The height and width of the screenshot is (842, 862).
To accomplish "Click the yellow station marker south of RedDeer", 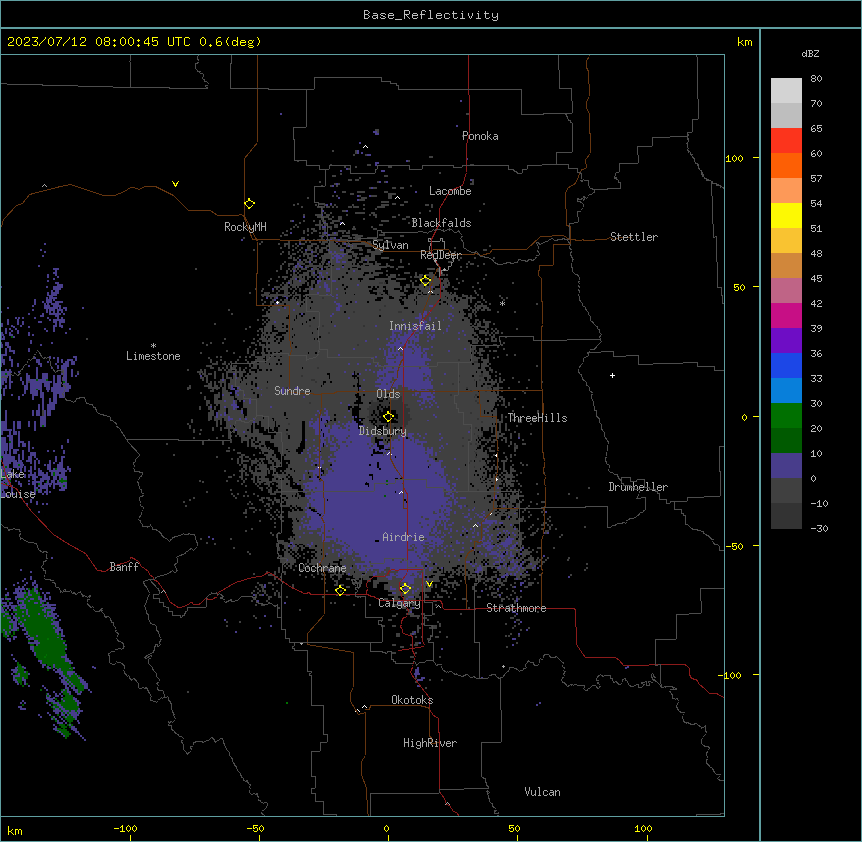I will tap(425, 281).
